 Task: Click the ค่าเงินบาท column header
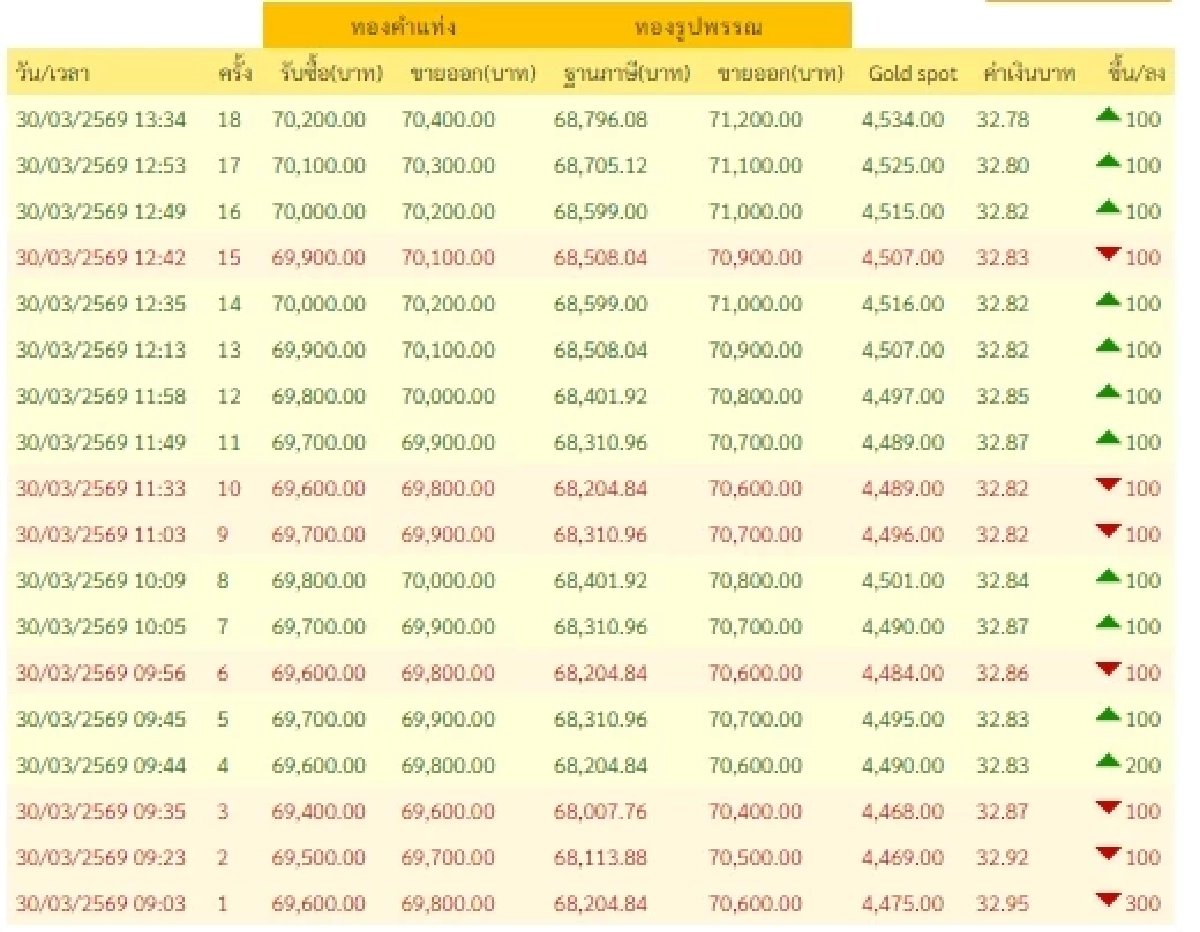(x=1031, y=73)
